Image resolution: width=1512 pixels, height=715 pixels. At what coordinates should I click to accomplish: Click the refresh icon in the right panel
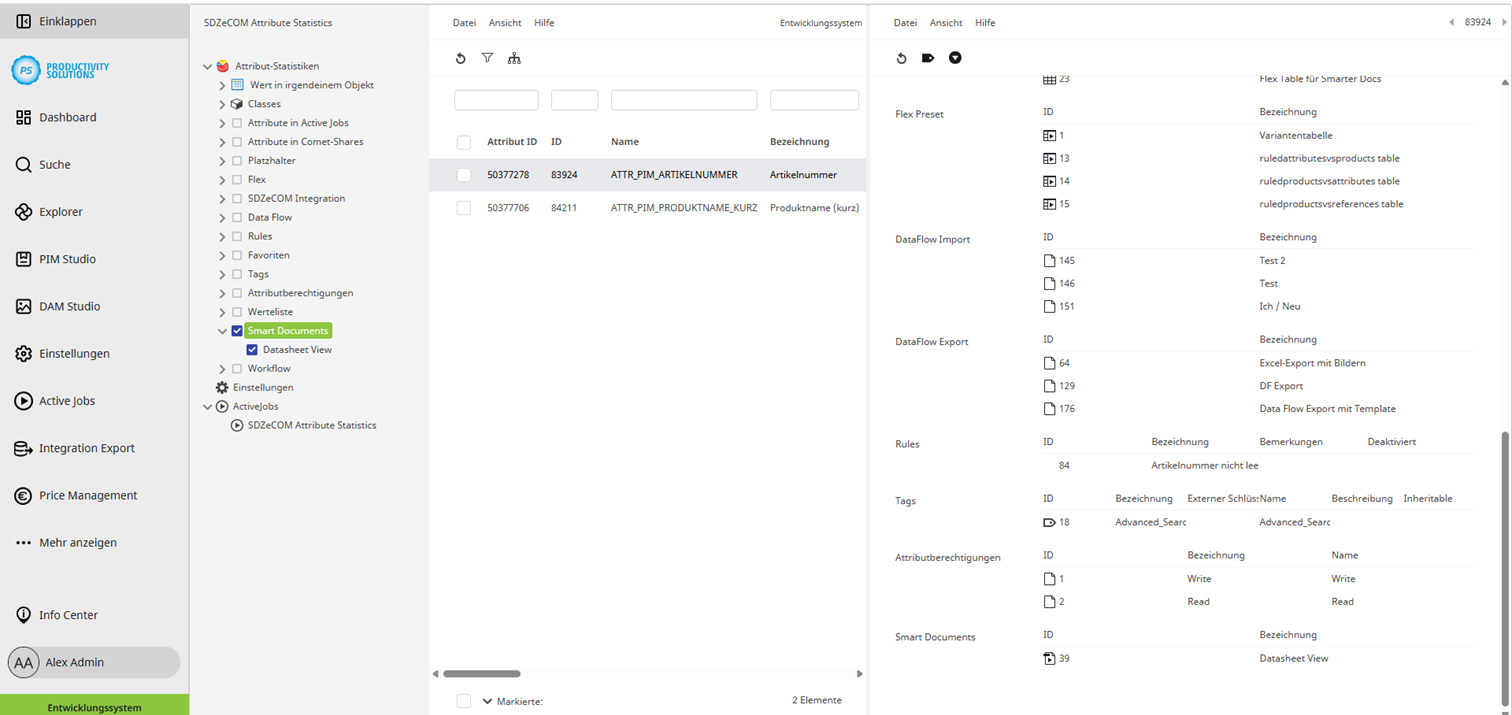pyautogui.click(x=901, y=58)
